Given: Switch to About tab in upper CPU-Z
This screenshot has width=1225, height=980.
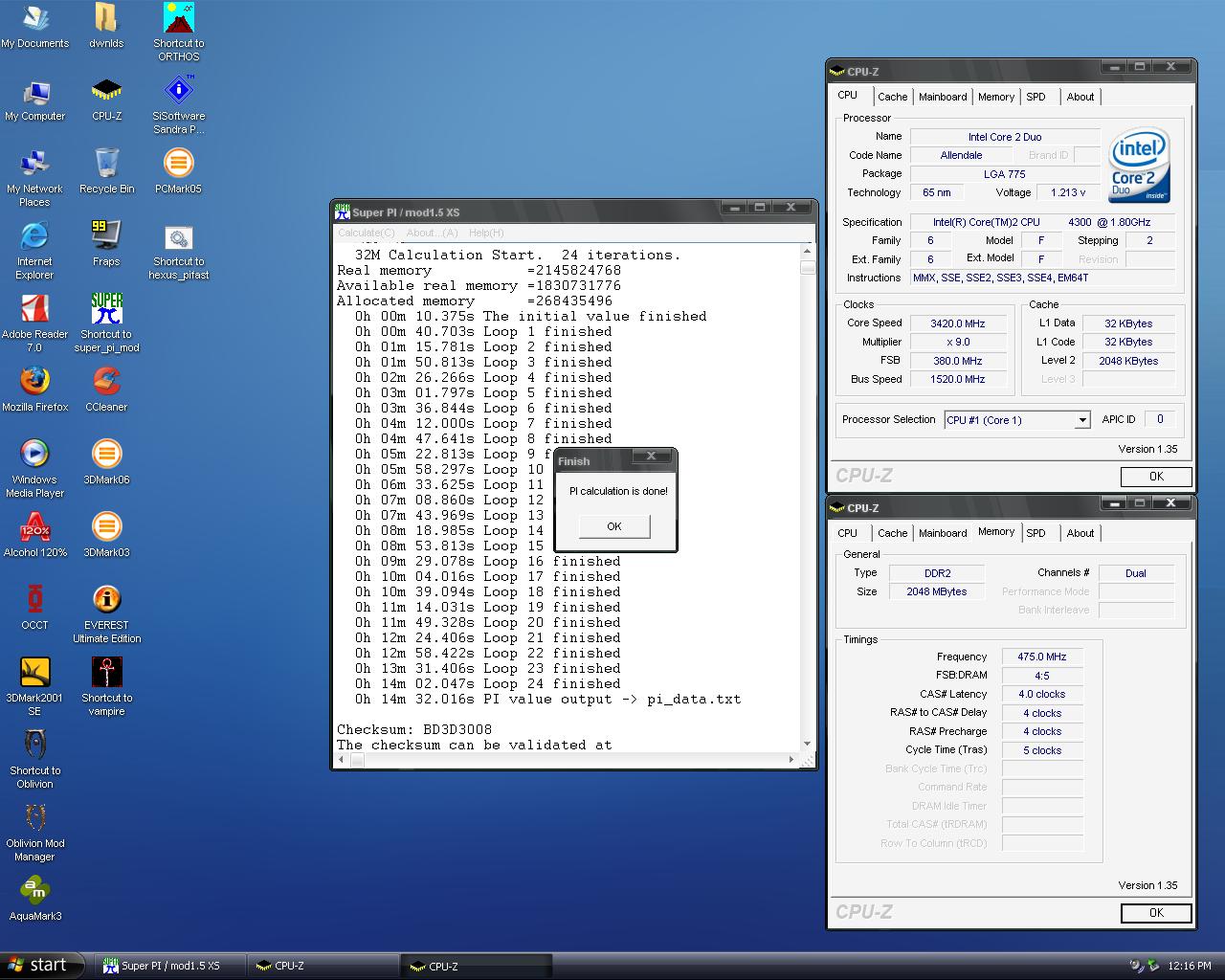Looking at the screenshot, I should [x=1080, y=97].
